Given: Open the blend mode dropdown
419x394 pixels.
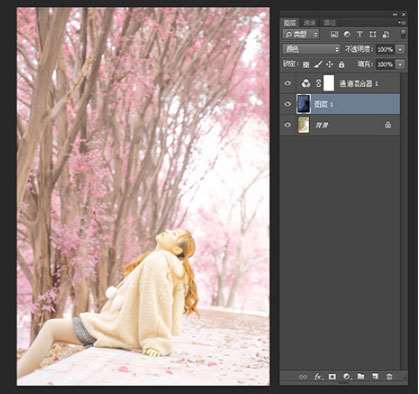Looking at the screenshot, I should point(311,49).
